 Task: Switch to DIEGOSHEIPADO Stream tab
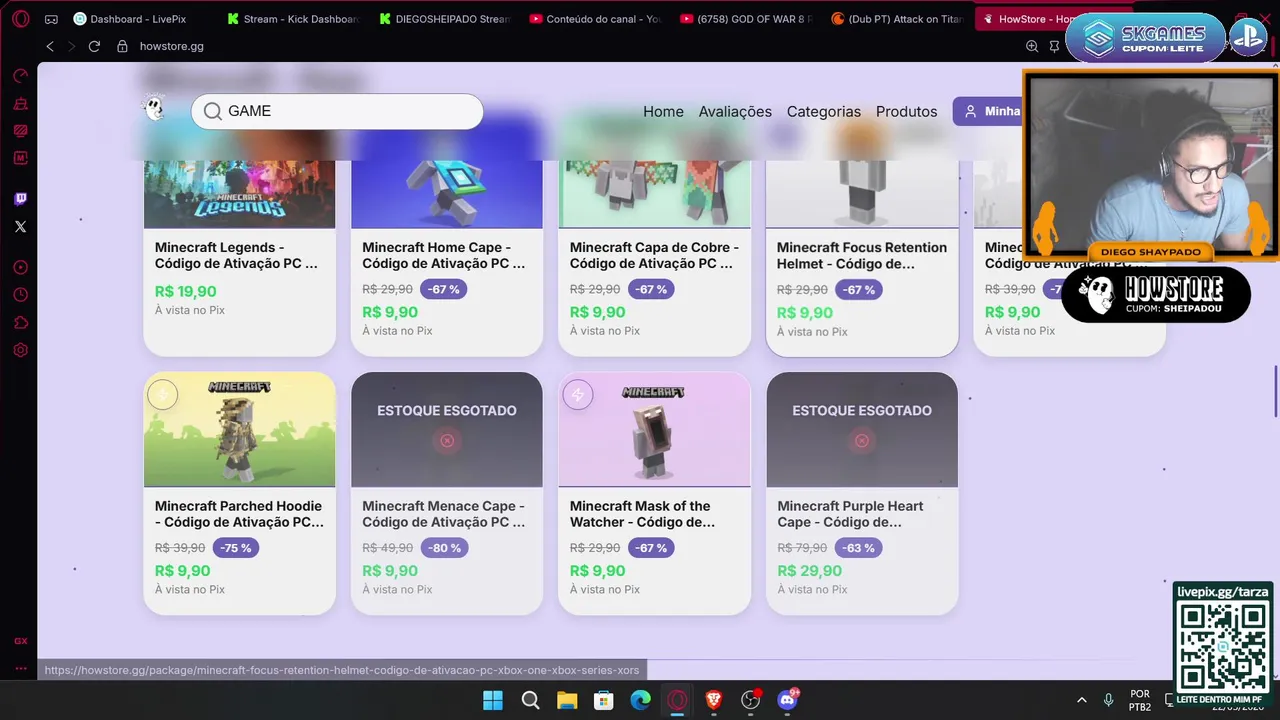coord(445,19)
